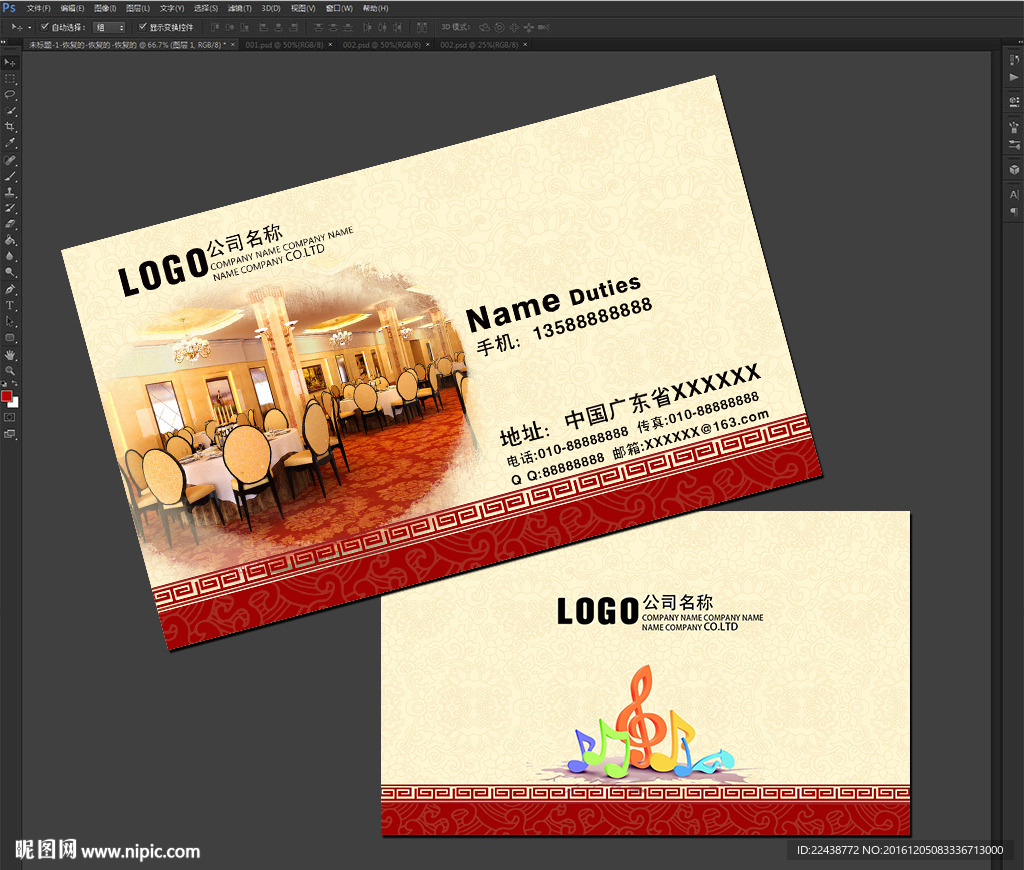This screenshot has height=870, width=1024.
Task: Change the screen mode
Action: tap(10, 434)
